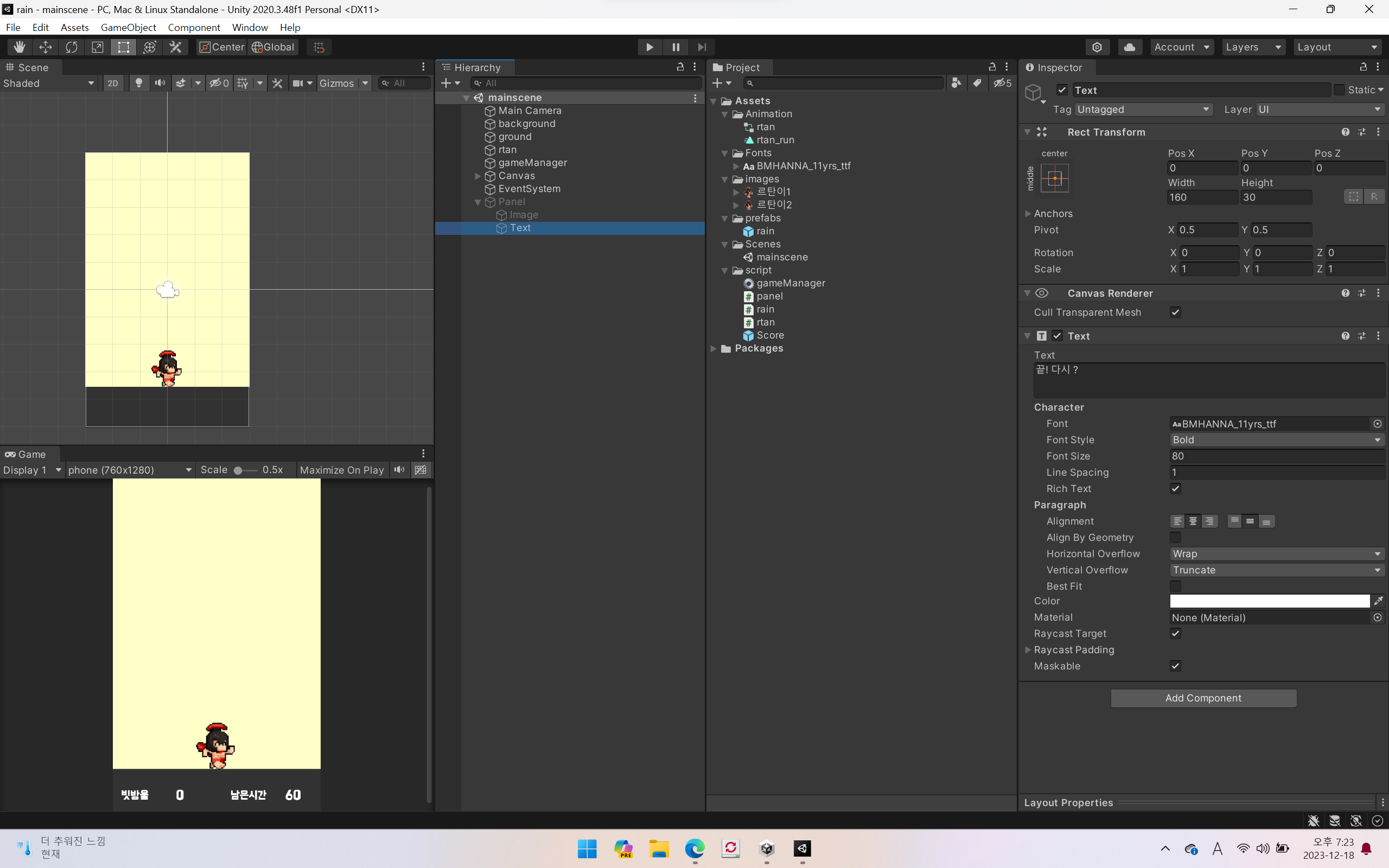Lock the Inspector panel
The image size is (1389, 868).
coord(1363,67)
